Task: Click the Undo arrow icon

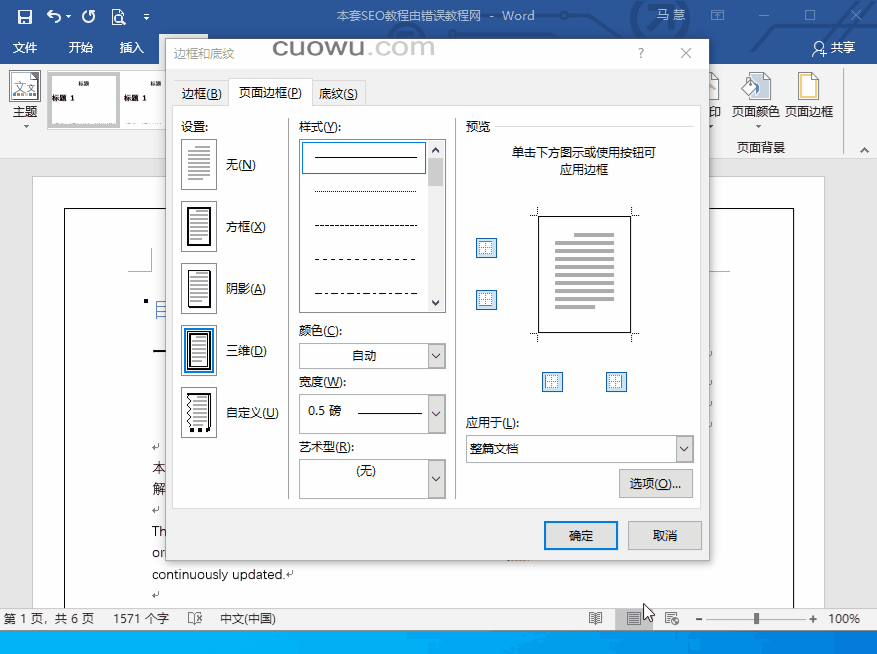Action: pos(54,16)
